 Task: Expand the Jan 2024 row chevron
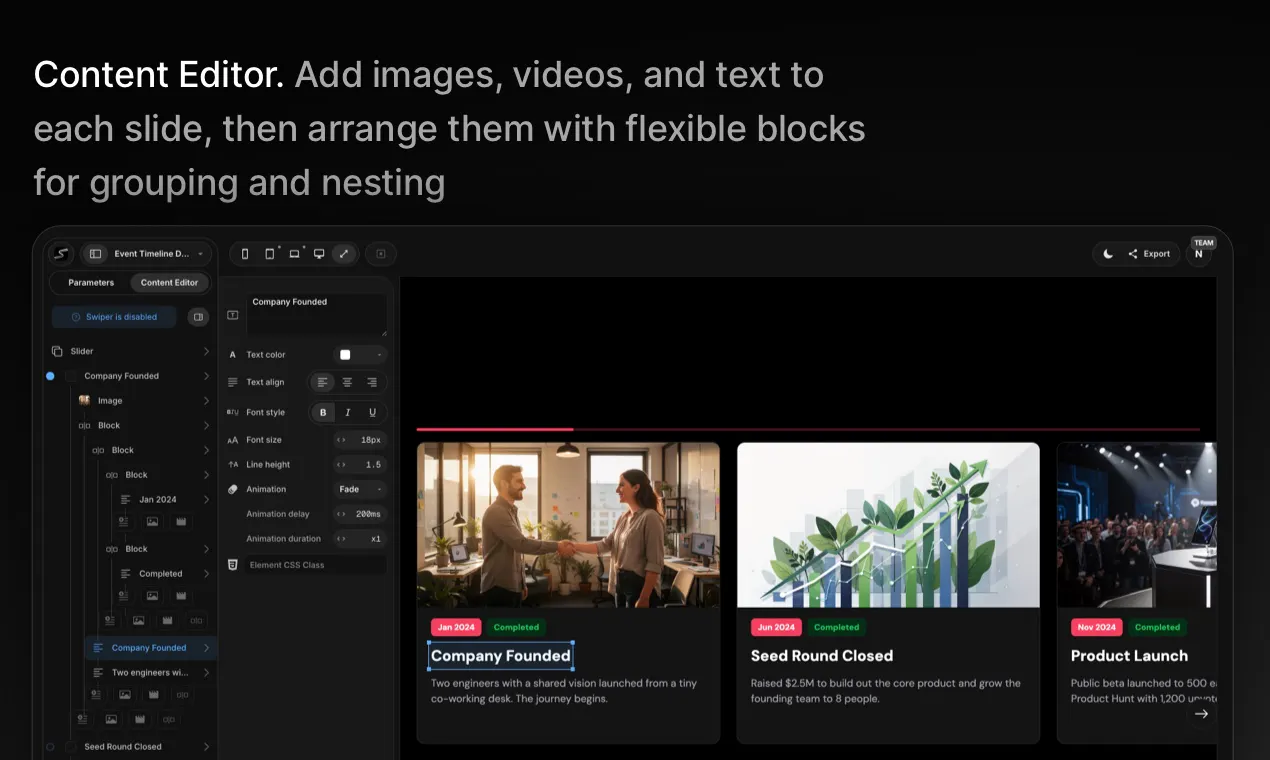(x=206, y=499)
